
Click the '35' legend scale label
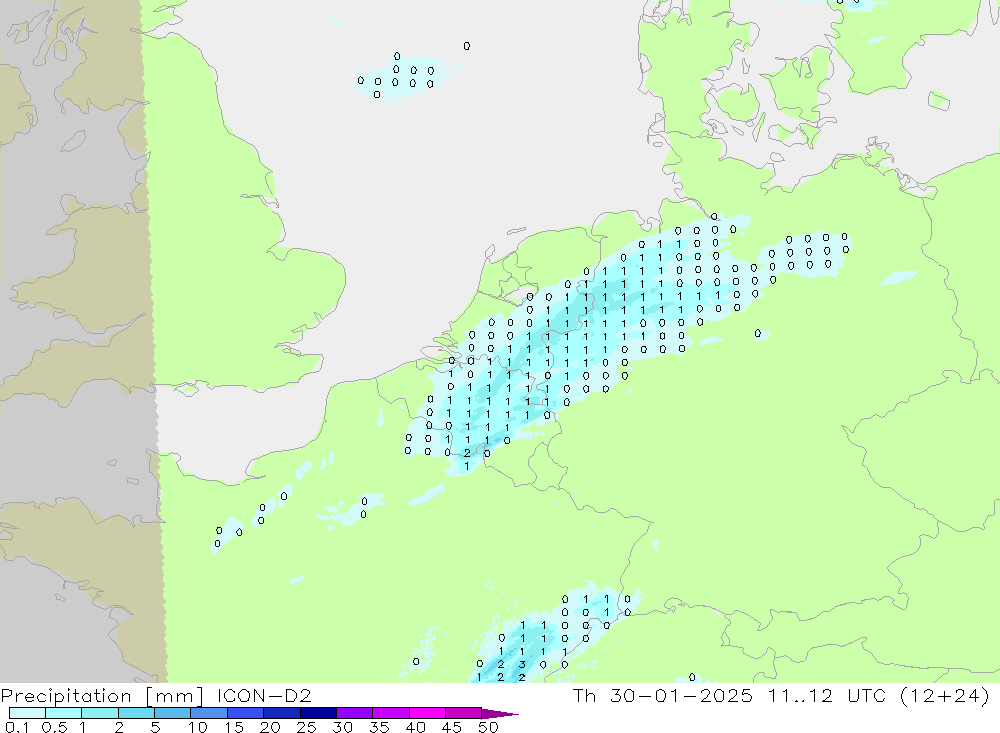coord(379,727)
